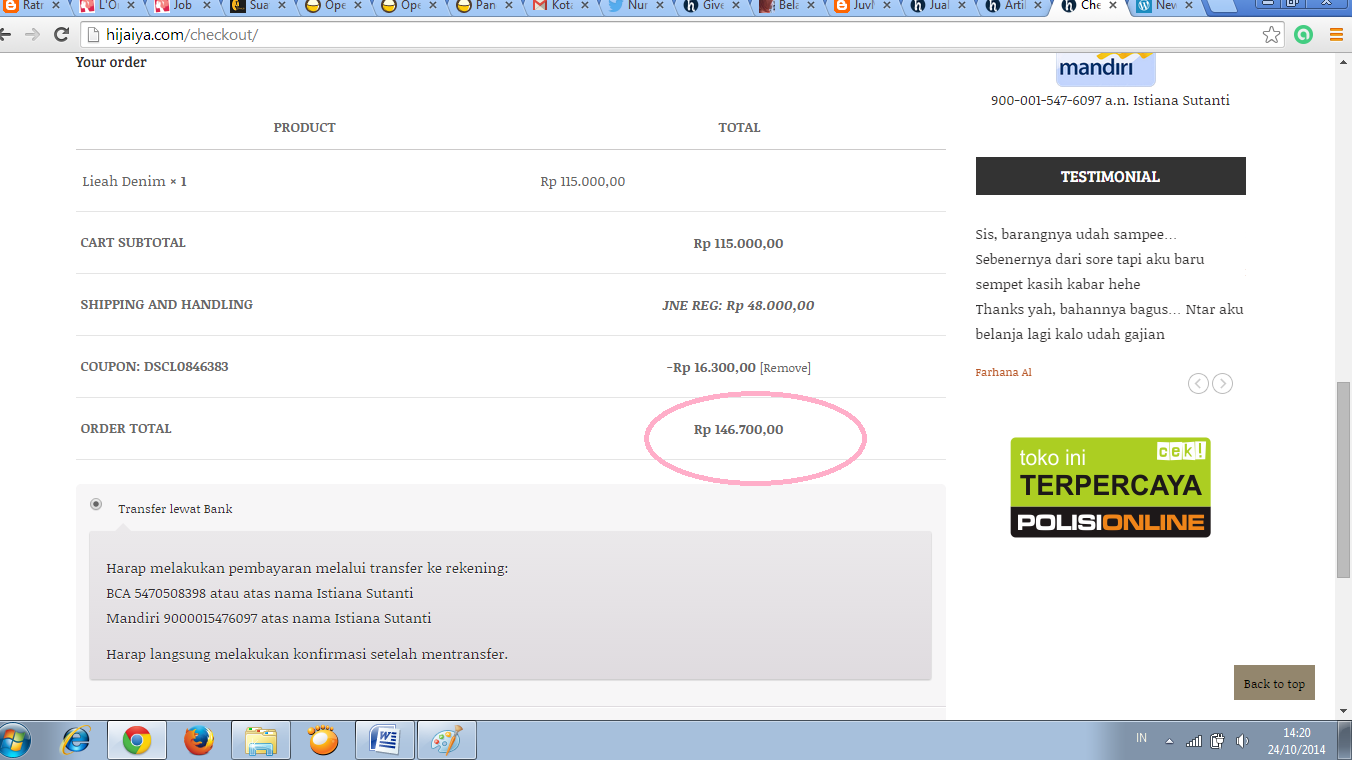Select the Transfer lewat Bank radio button
1366x768 pixels.
pos(96,504)
